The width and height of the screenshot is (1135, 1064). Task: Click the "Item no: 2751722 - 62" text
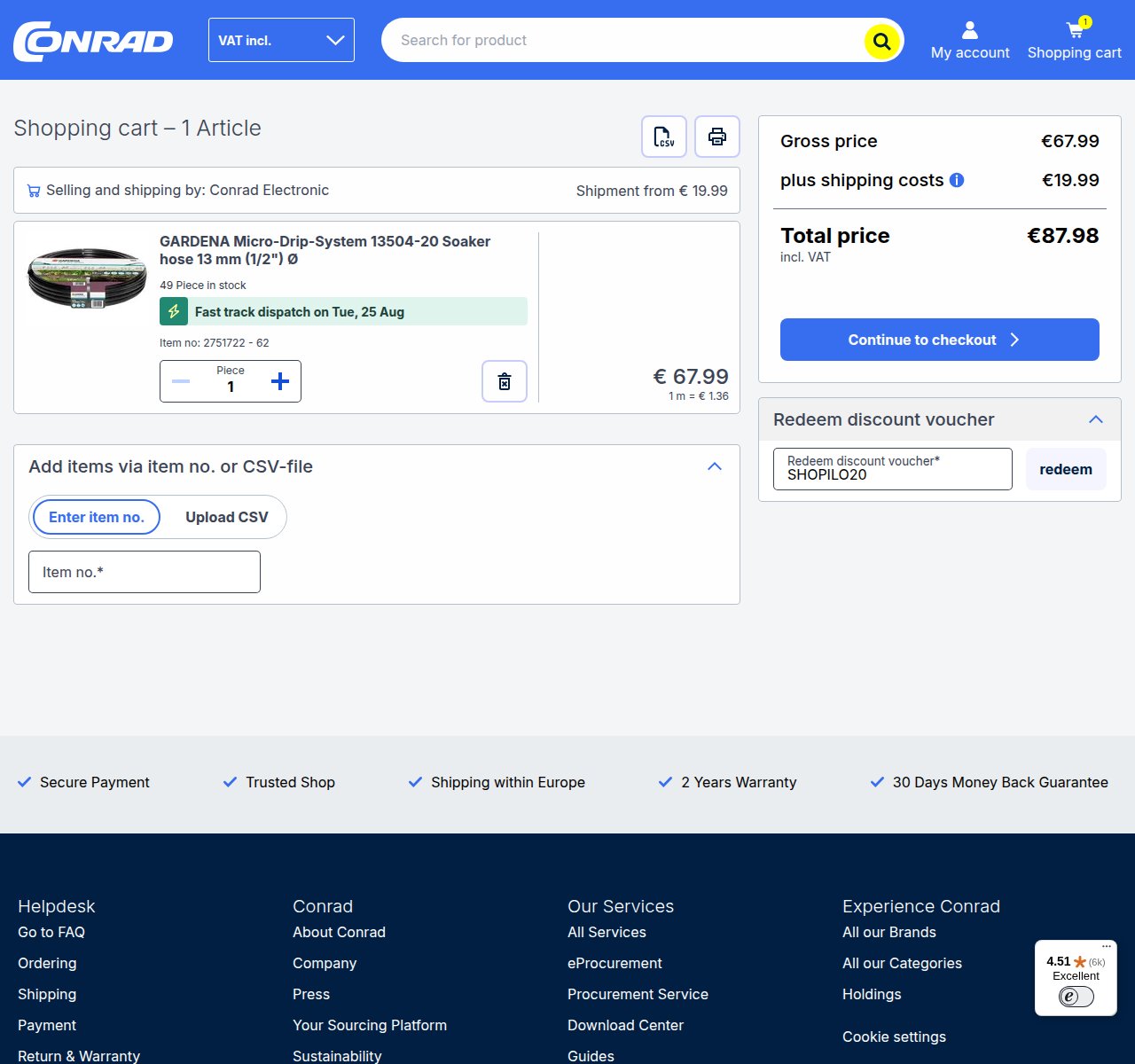tap(214, 343)
